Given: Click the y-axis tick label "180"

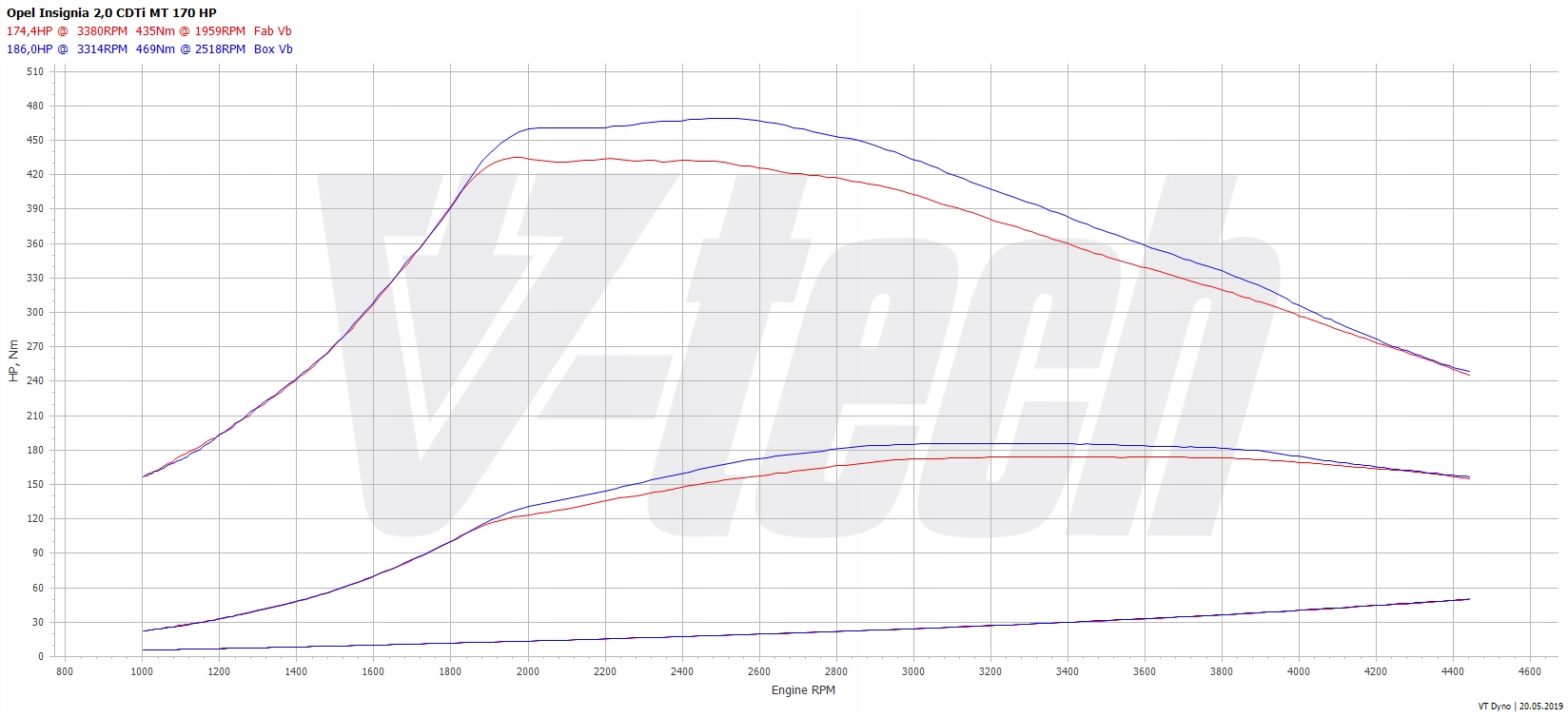Looking at the screenshot, I should pos(34,450).
